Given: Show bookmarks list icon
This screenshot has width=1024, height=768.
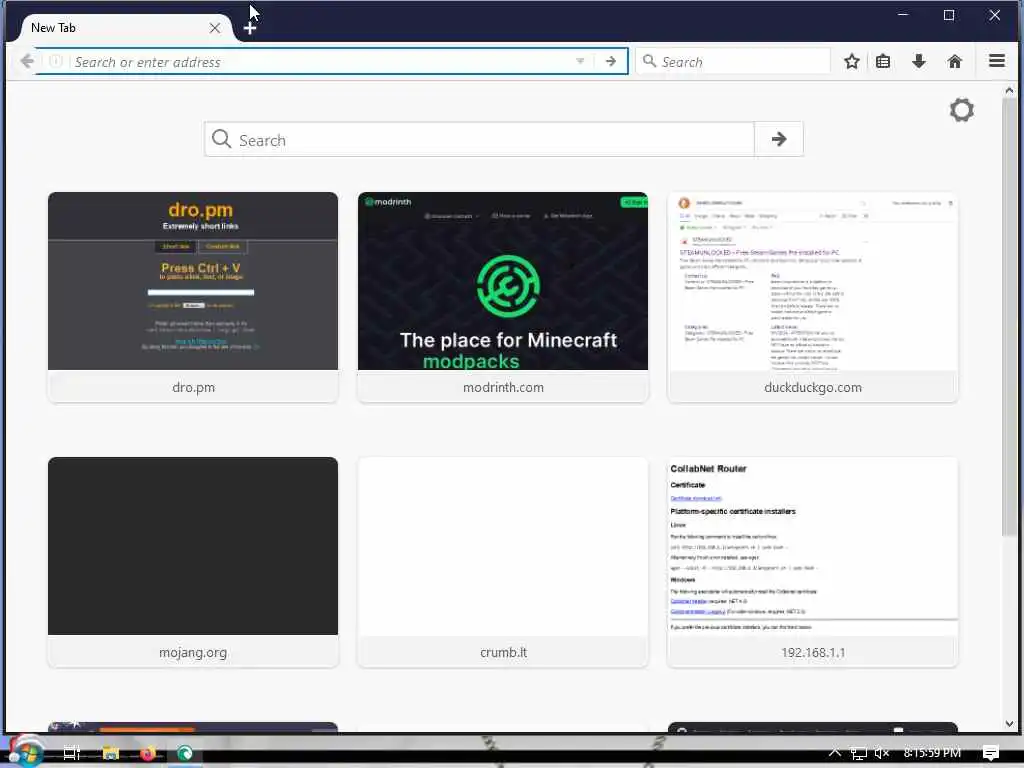Looking at the screenshot, I should tap(883, 61).
